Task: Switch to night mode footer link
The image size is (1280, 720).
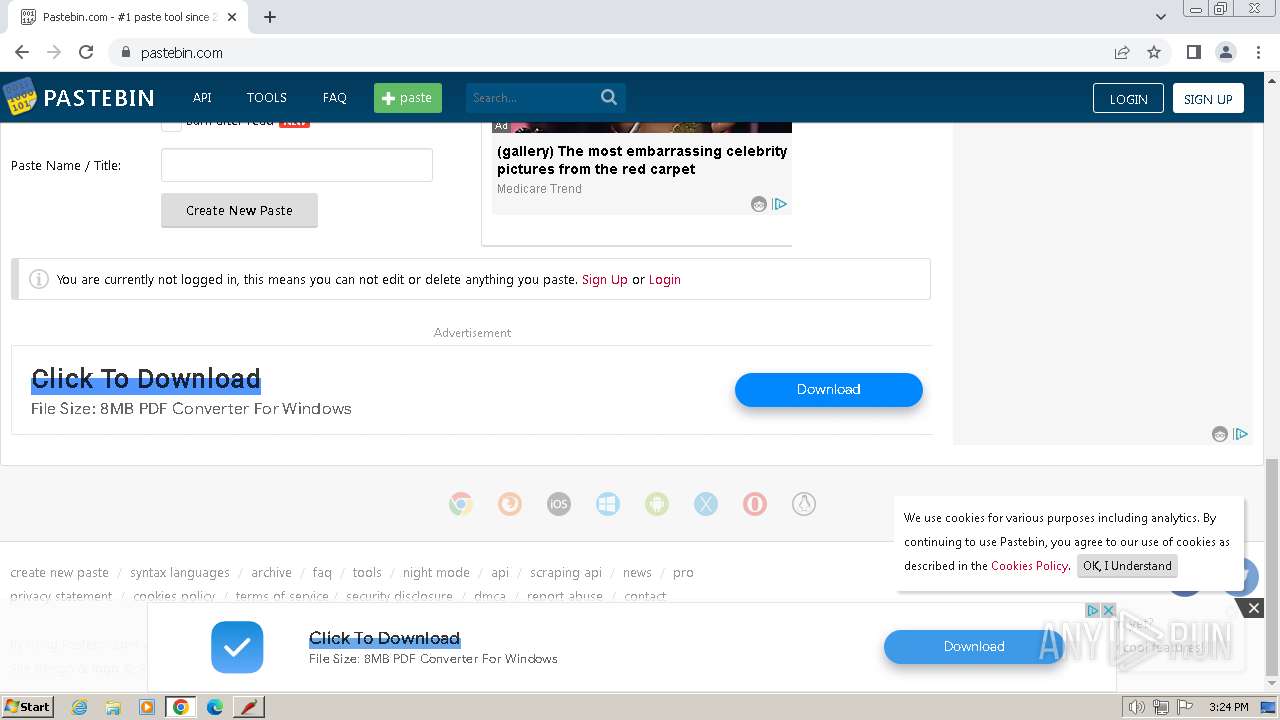Action: tap(436, 572)
